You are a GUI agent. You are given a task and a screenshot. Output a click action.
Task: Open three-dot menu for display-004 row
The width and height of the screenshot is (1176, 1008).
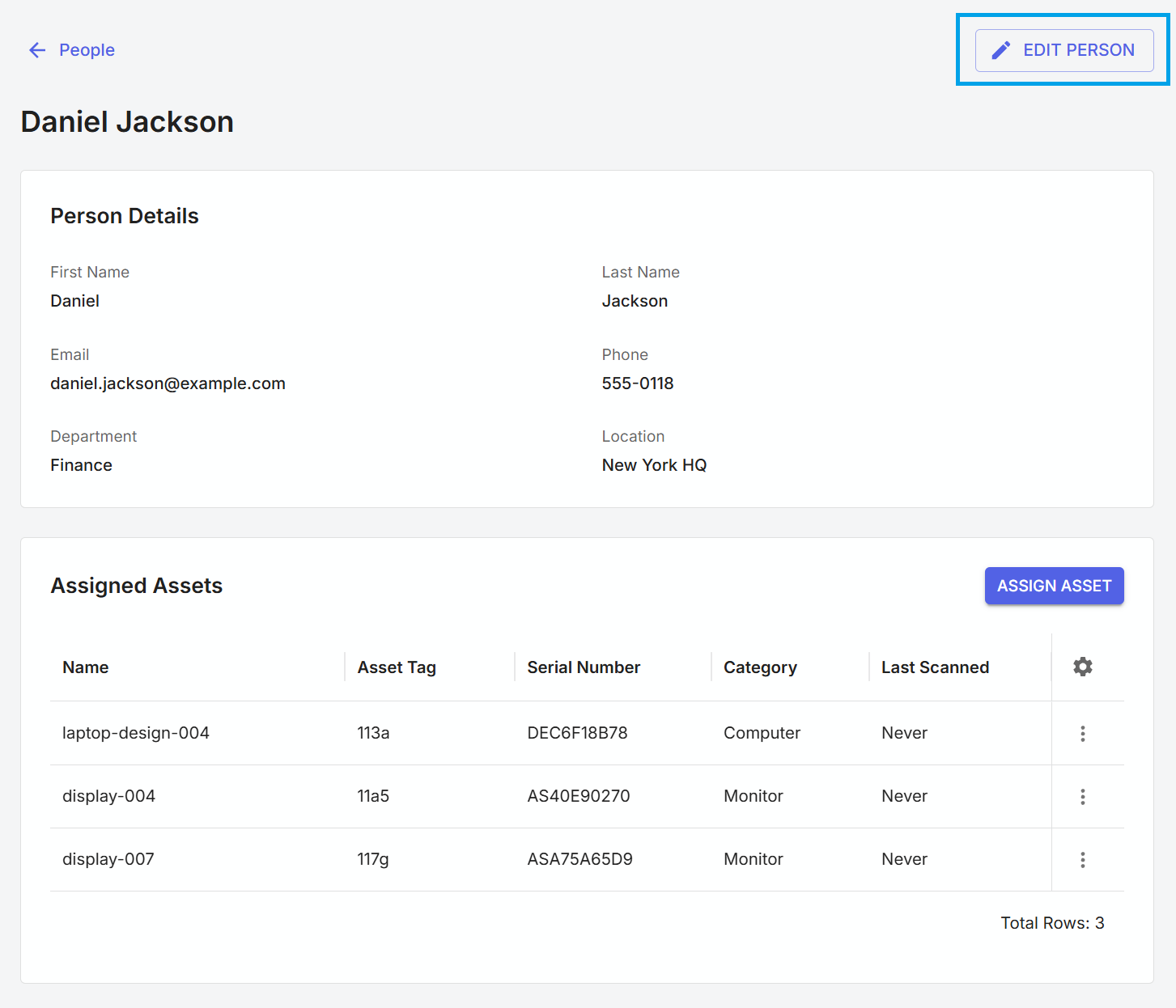click(1082, 797)
